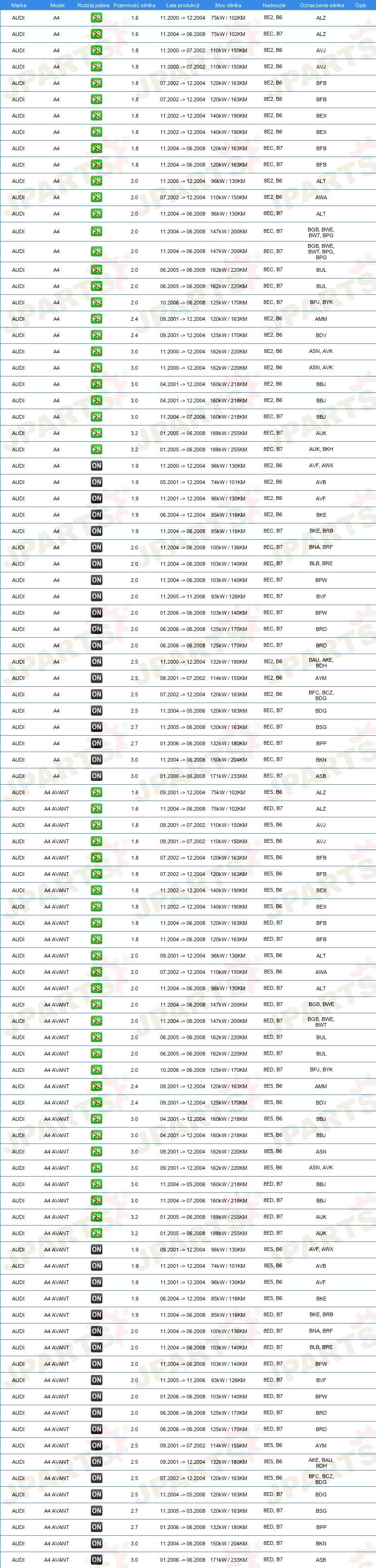Viewport: 376px width, 1568px height.
Task: Click the Pojemność silnika column header
Action: (134, 5)
